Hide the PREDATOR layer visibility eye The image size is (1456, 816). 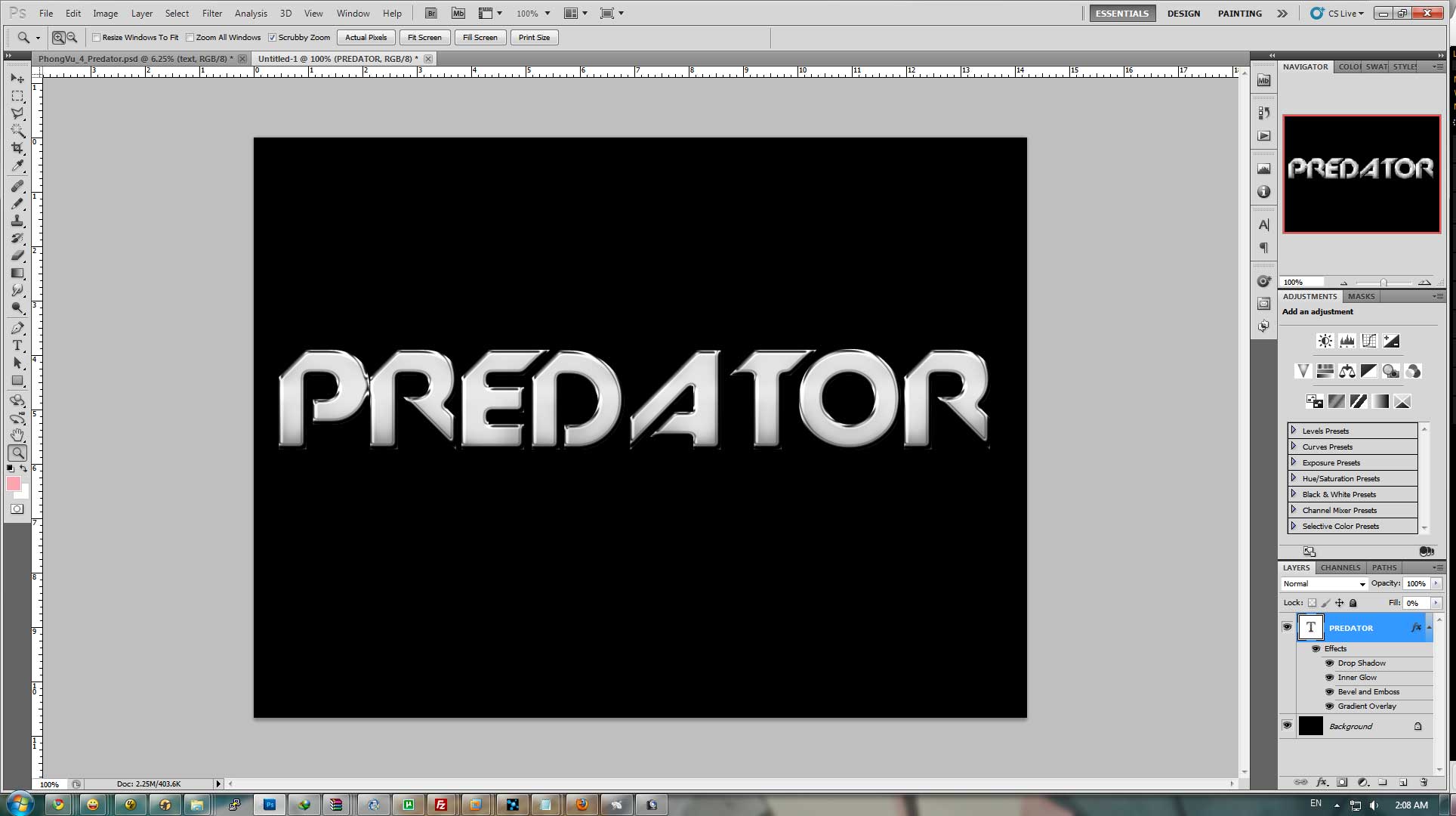click(x=1287, y=627)
